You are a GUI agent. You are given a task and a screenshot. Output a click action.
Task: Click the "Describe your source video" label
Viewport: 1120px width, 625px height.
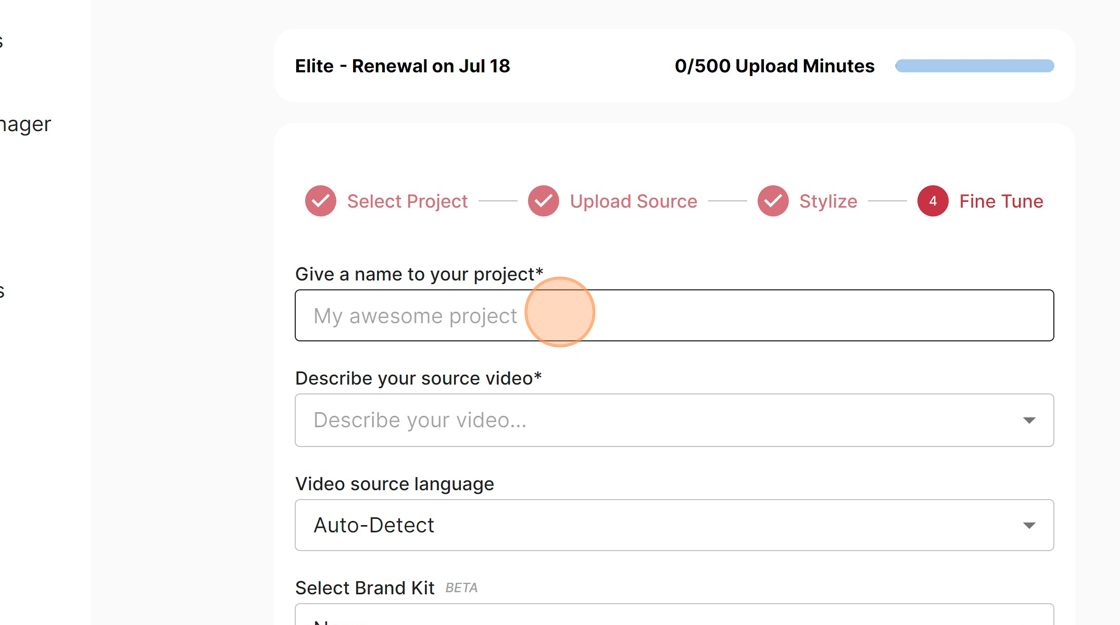(418, 378)
